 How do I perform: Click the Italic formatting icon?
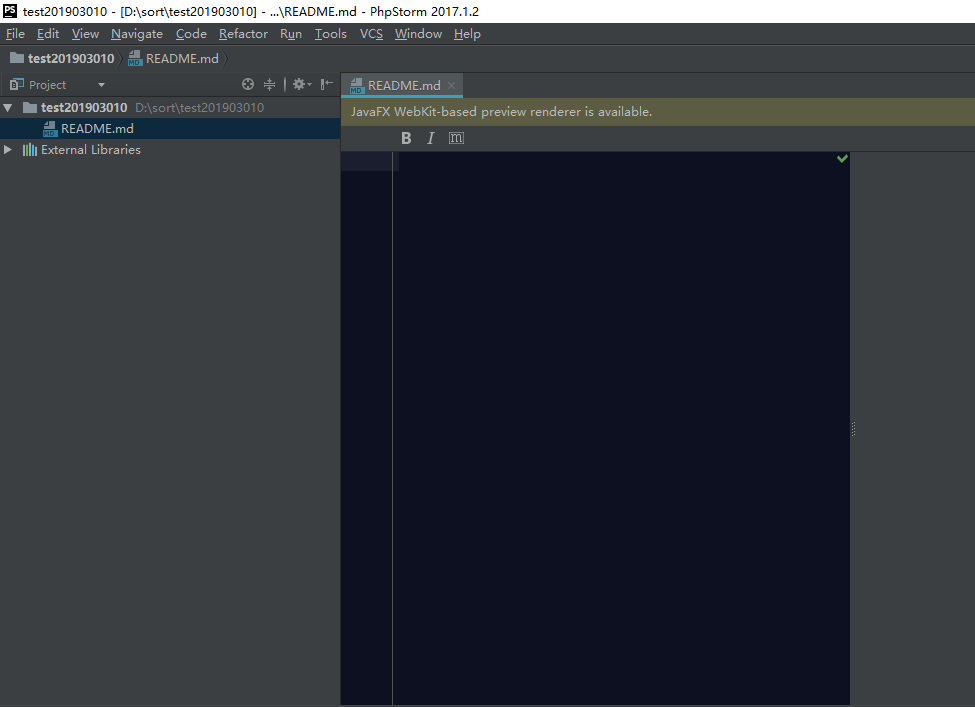[x=430, y=138]
